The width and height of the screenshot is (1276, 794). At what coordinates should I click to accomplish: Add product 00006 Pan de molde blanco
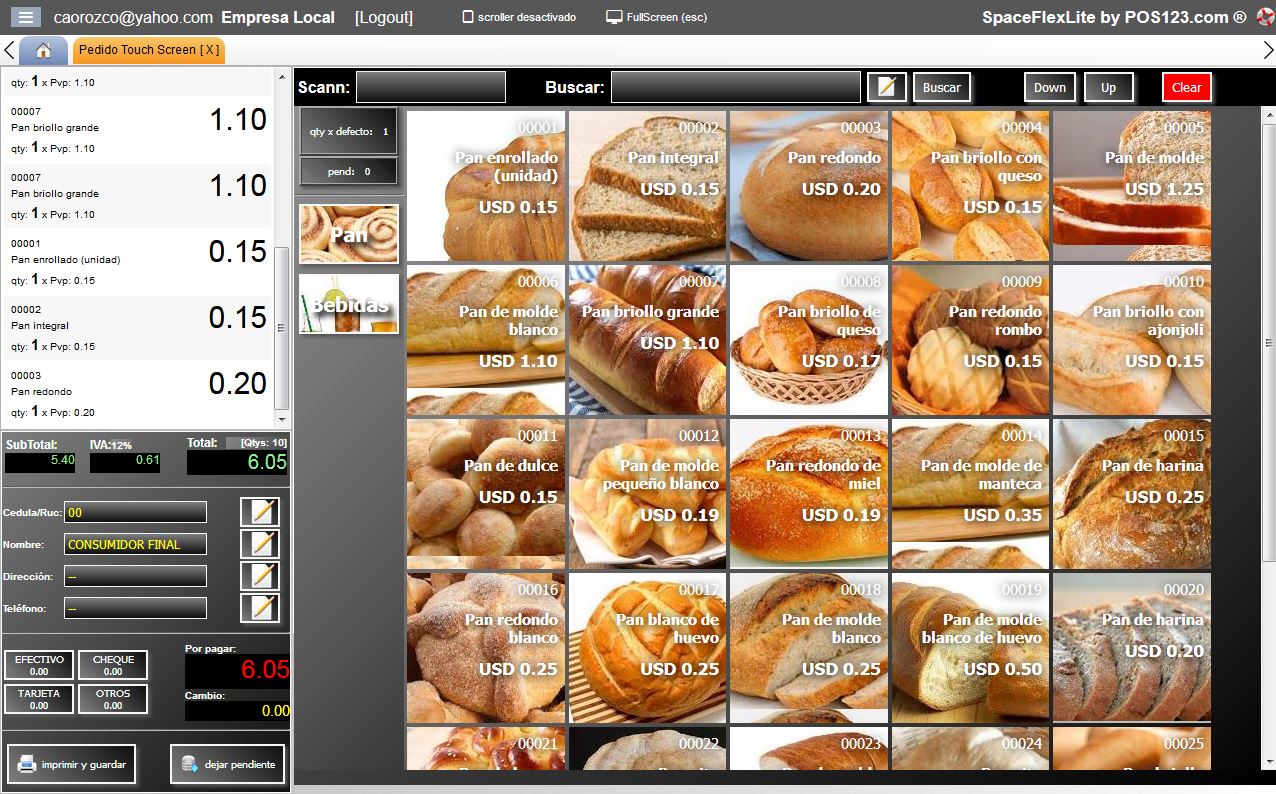coord(486,340)
